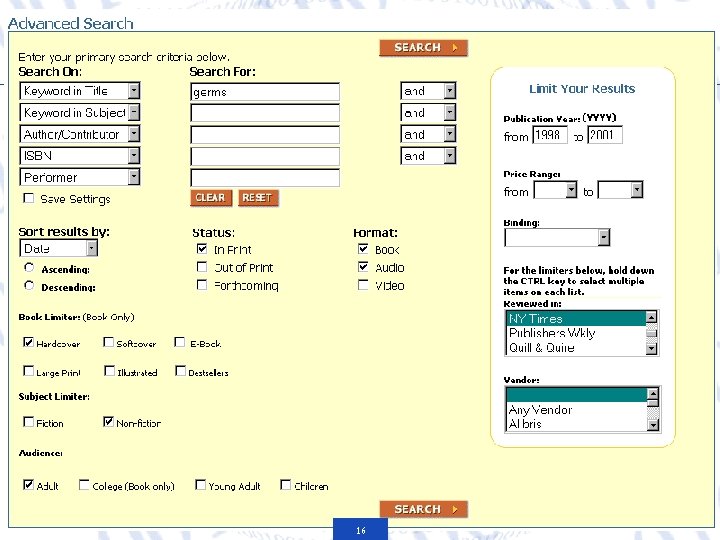
Task: Click the Performer search text field
Action: click(x=265, y=178)
